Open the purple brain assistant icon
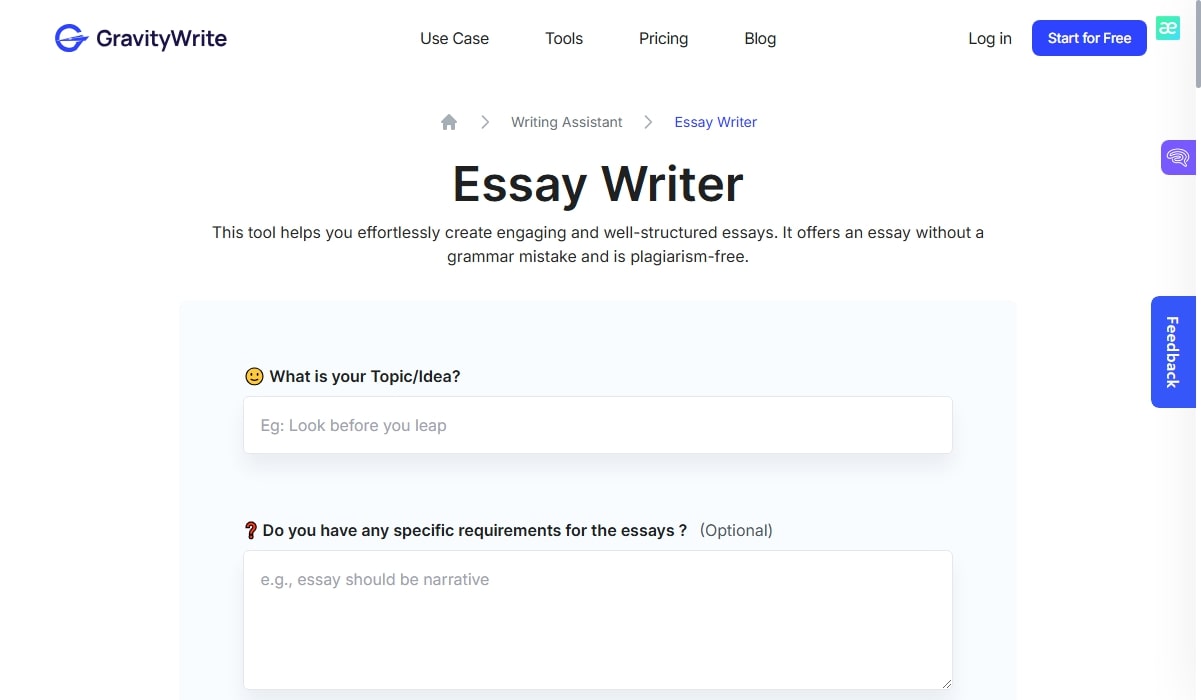 1177,157
